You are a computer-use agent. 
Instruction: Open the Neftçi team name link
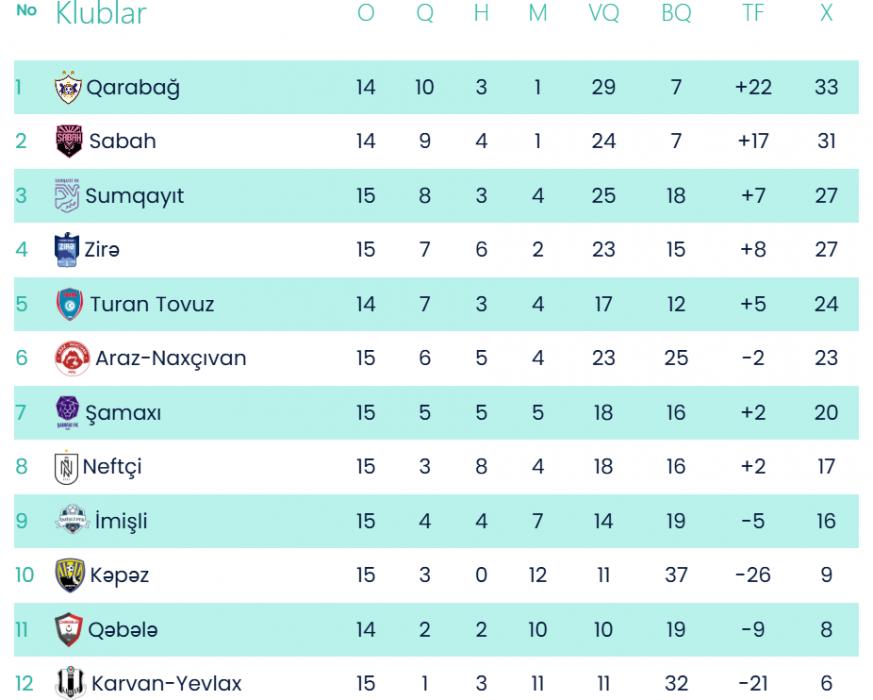click(x=112, y=467)
